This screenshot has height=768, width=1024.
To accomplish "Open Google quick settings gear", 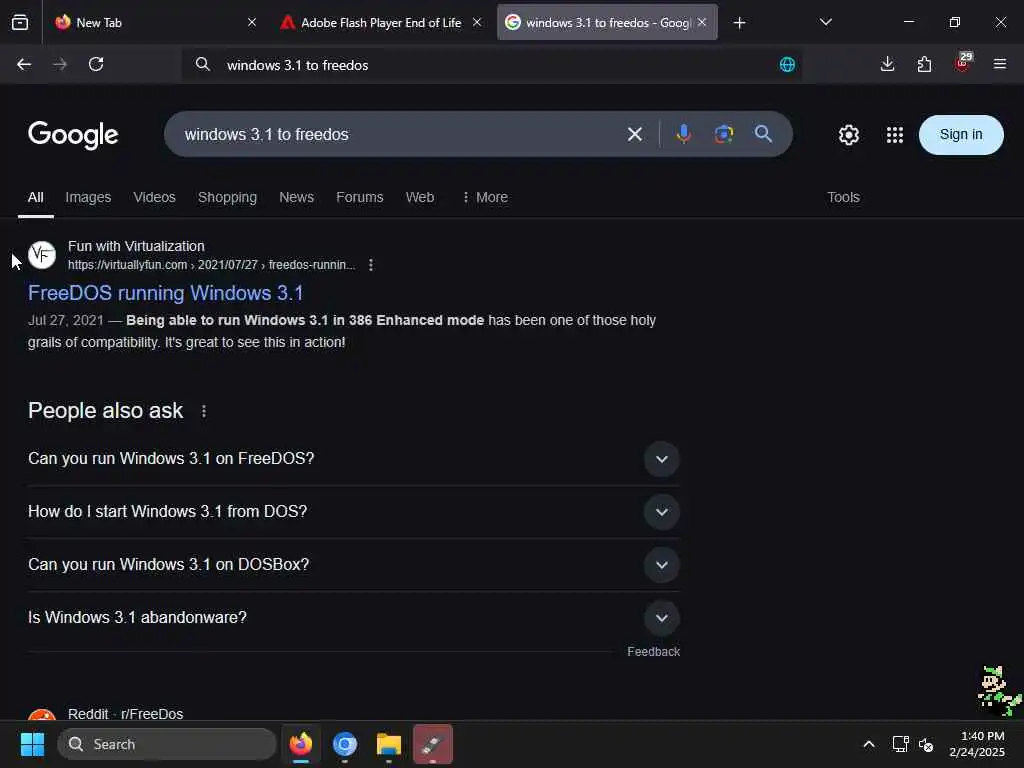I will [848, 135].
